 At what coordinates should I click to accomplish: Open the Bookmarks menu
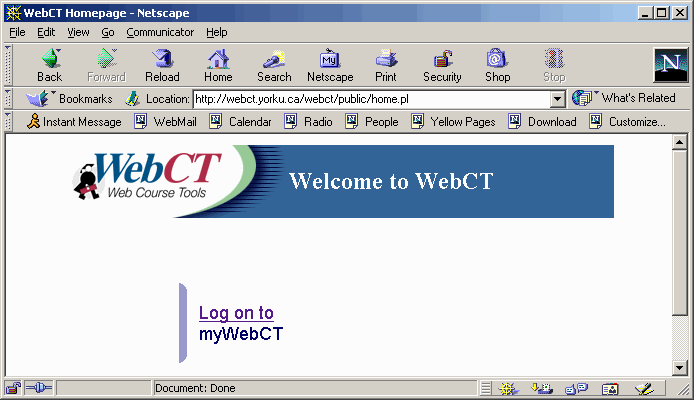point(69,98)
